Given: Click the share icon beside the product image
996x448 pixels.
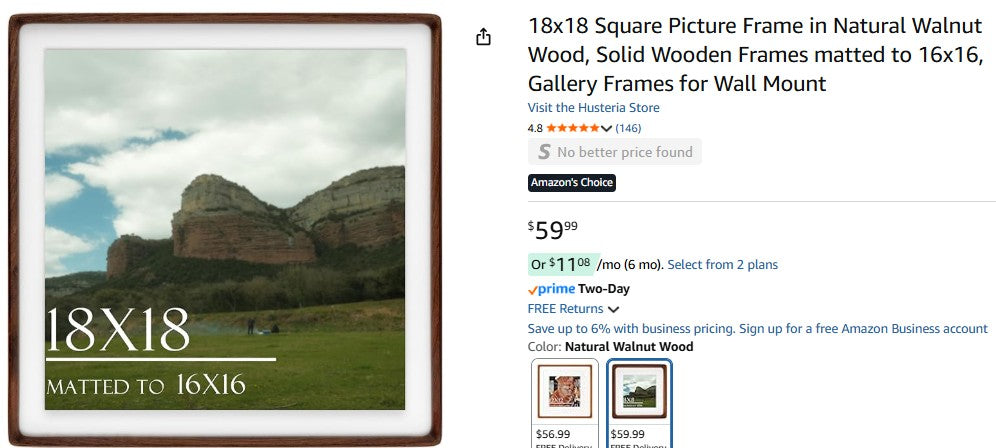Looking at the screenshot, I should tap(484, 37).
